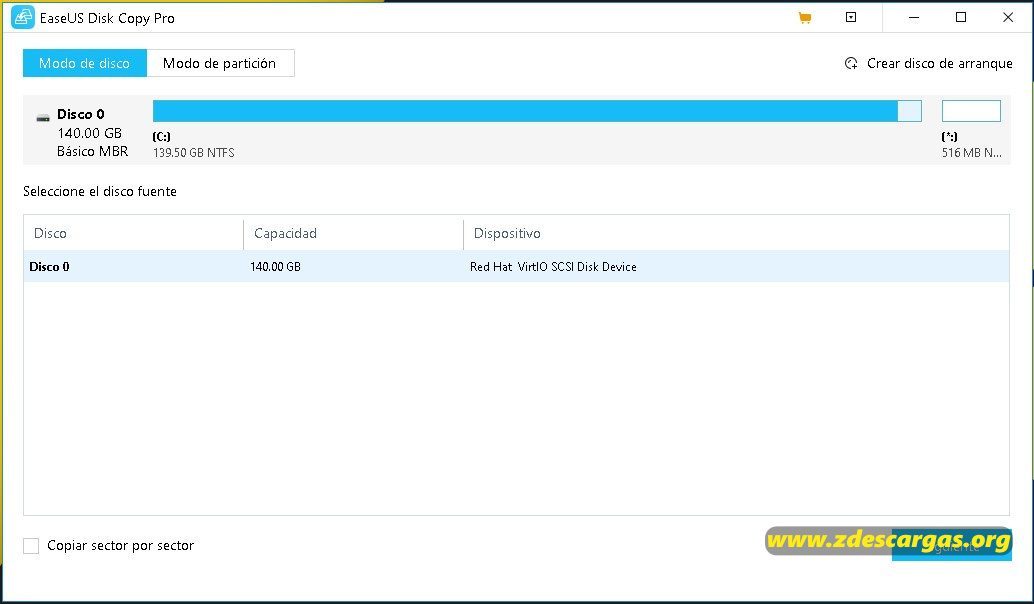Click the 140.00 GB capacity cell
Screen dimensions: 1034x604
click(275, 267)
